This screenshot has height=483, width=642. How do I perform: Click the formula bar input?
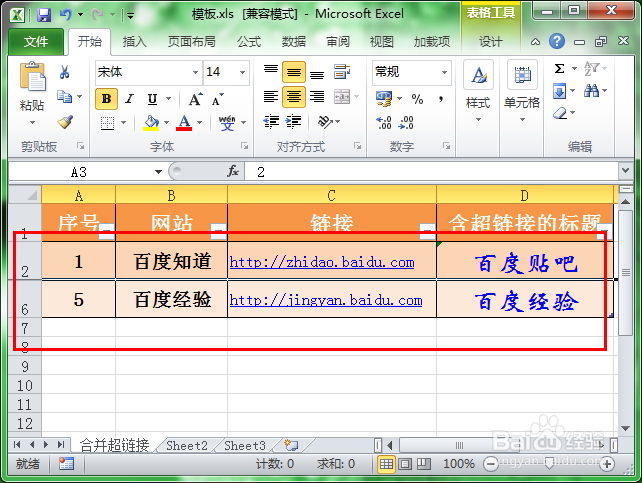(432, 172)
